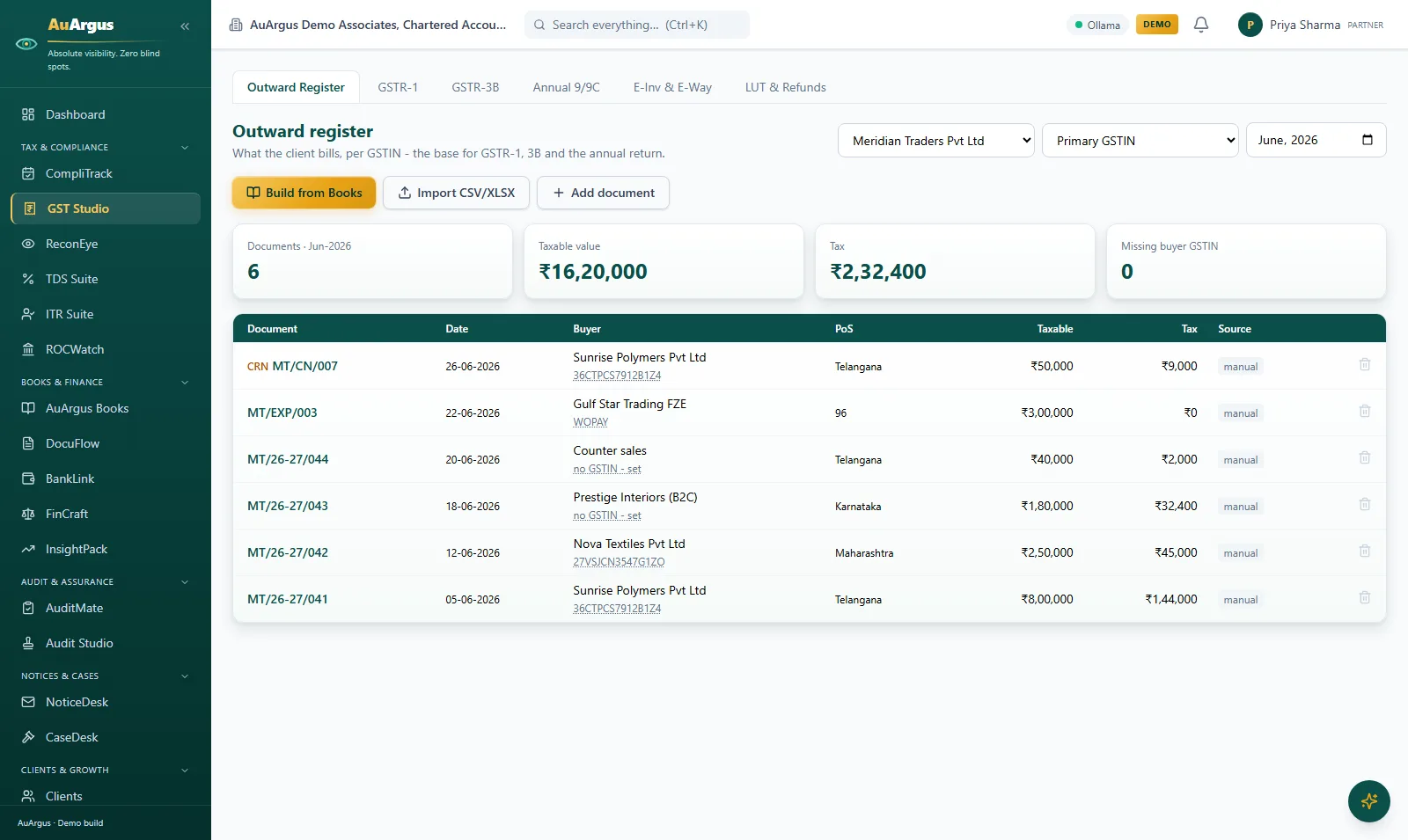Click the ₹2,32,400 tax total
The image size is (1408, 840).
(878, 272)
